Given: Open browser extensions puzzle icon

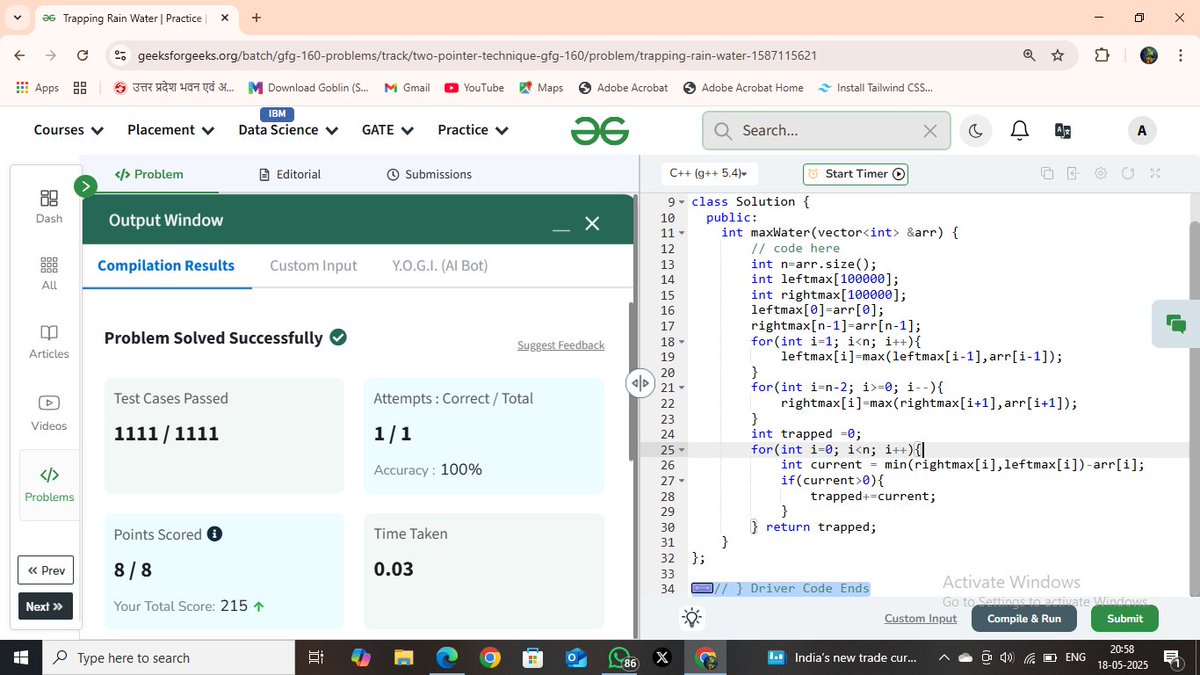Looking at the screenshot, I should pos(1102,55).
